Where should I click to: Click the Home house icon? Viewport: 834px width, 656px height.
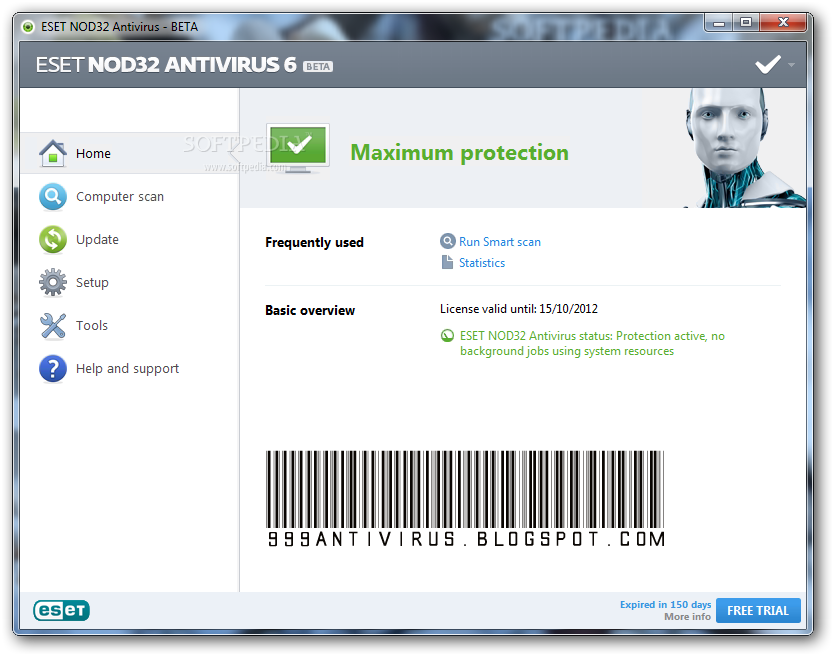click(53, 153)
